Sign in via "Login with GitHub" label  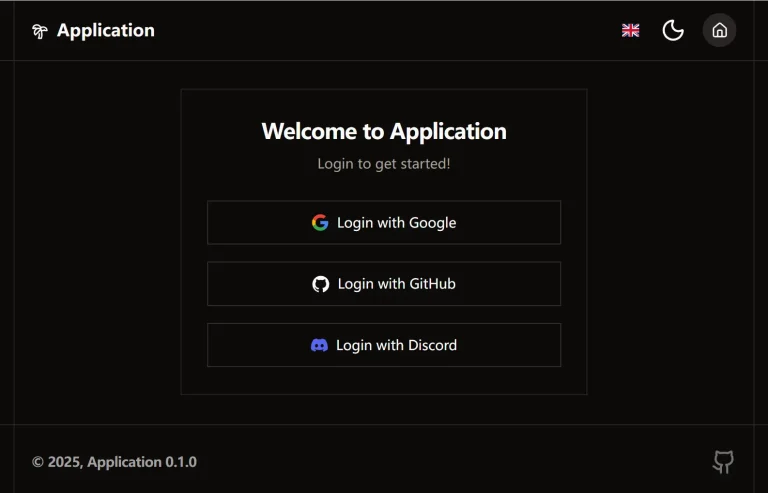(396, 284)
